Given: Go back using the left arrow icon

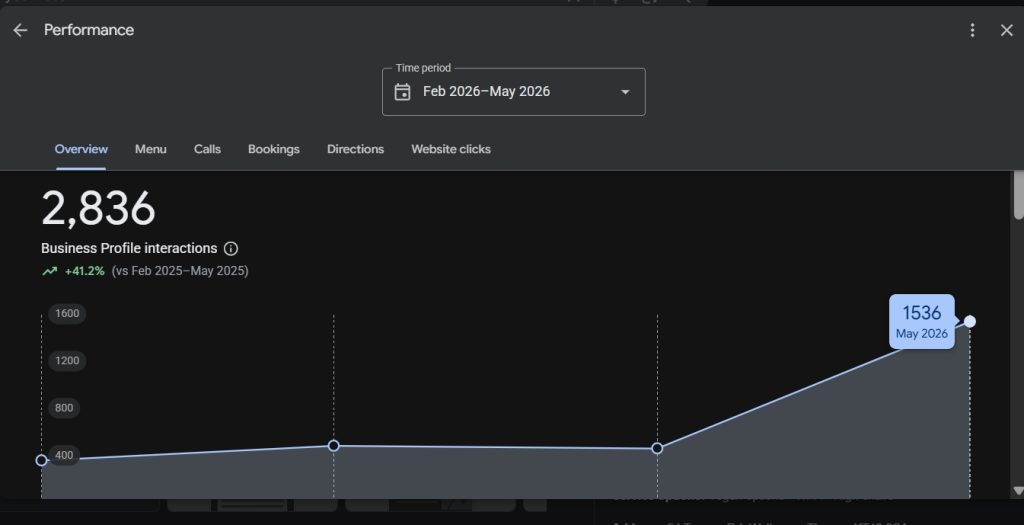Looking at the screenshot, I should click(x=20, y=30).
